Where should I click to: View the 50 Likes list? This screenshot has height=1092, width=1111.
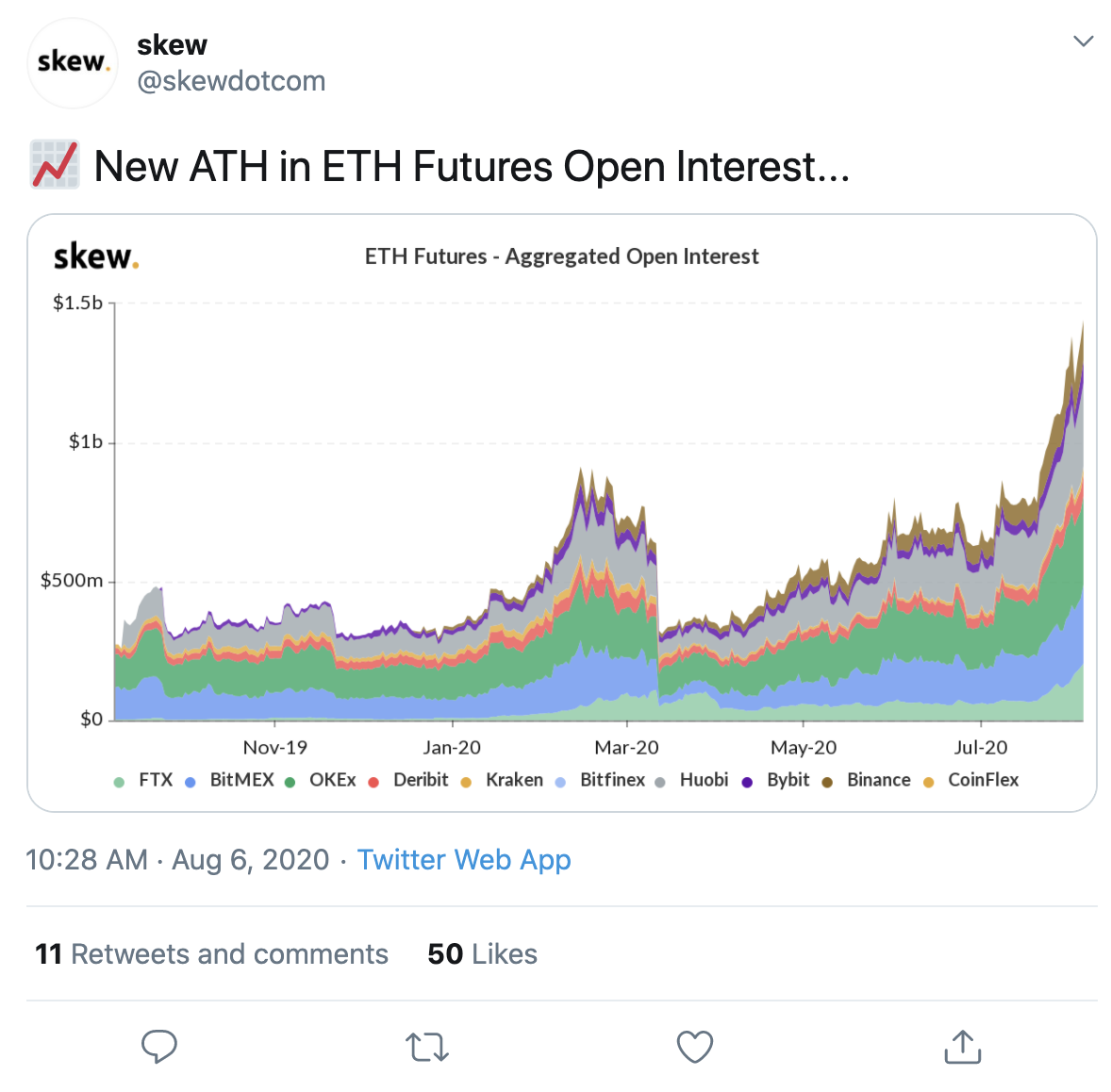(482, 954)
